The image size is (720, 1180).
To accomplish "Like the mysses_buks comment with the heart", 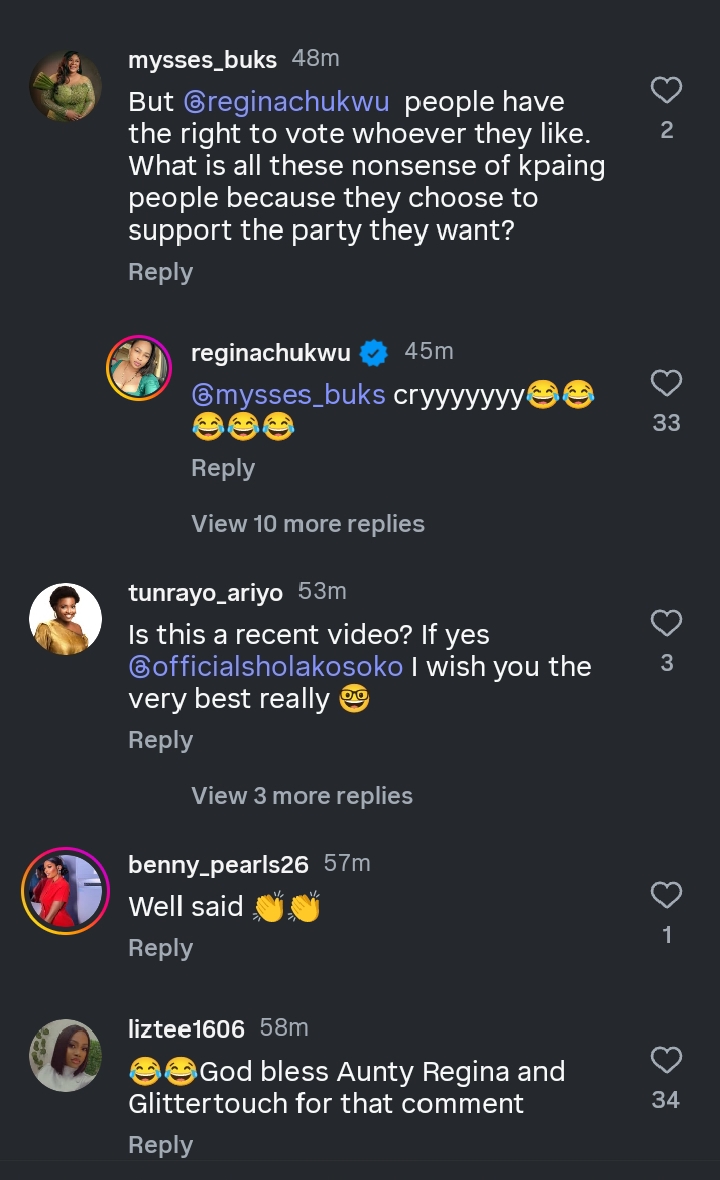I will pos(666,91).
